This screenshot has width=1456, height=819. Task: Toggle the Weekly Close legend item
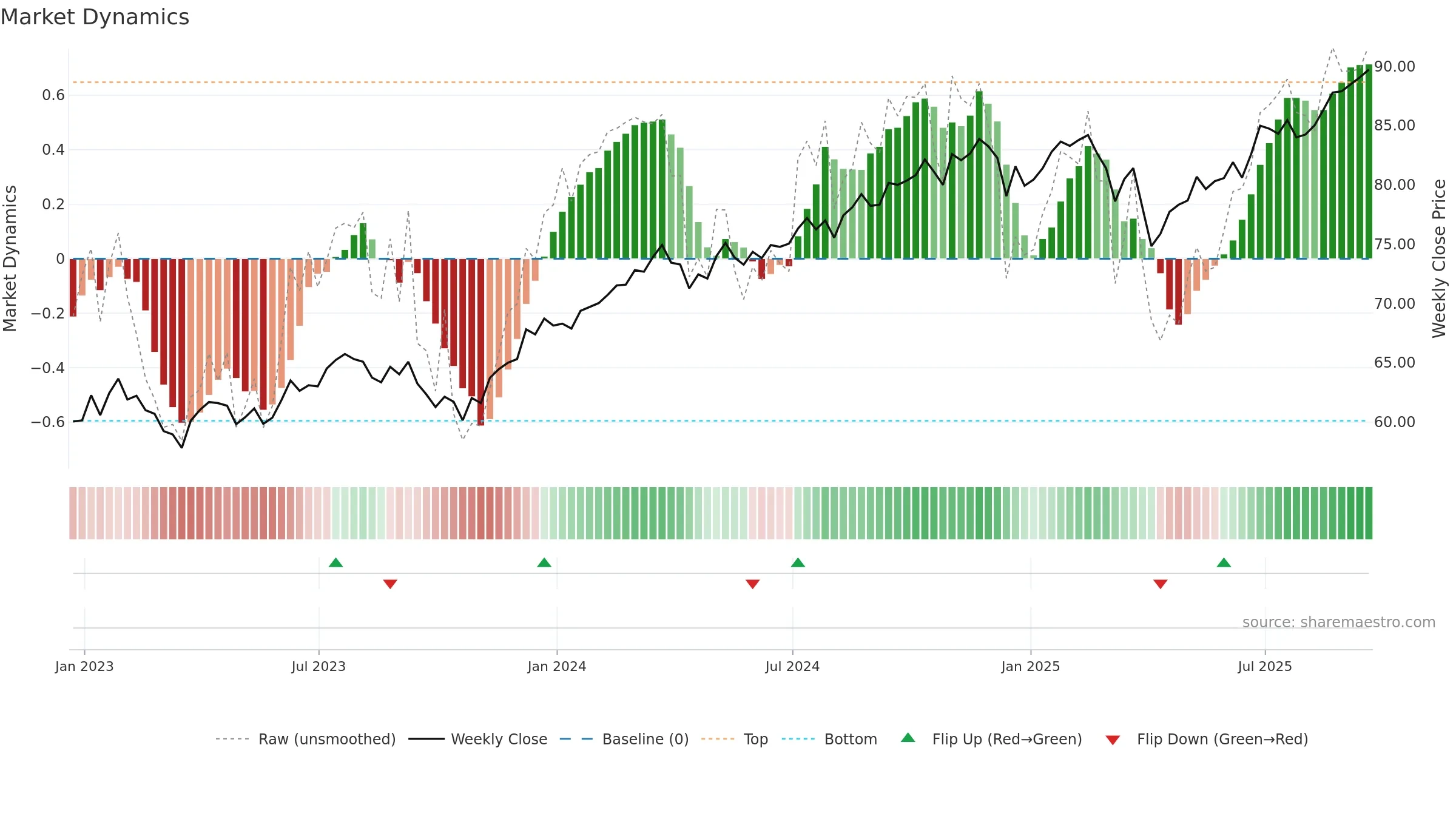pyautogui.click(x=478, y=739)
